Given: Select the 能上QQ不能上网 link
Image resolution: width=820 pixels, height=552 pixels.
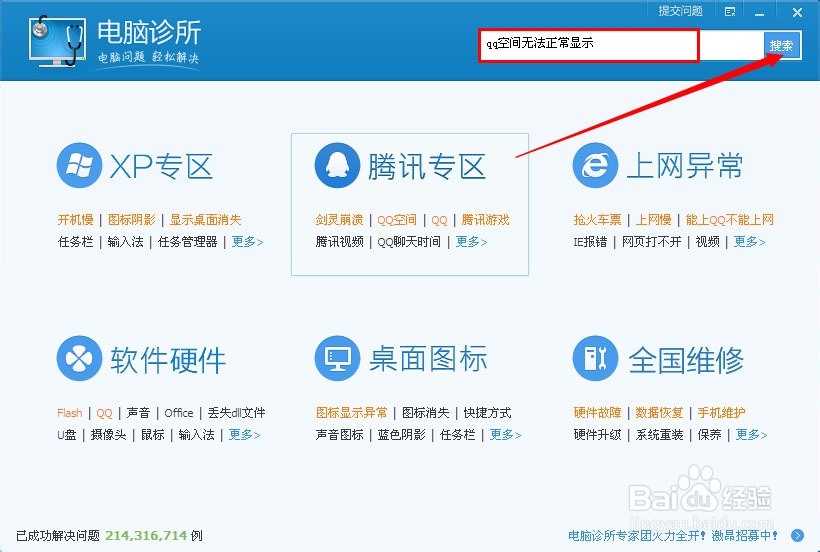Looking at the screenshot, I should tap(729, 220).
